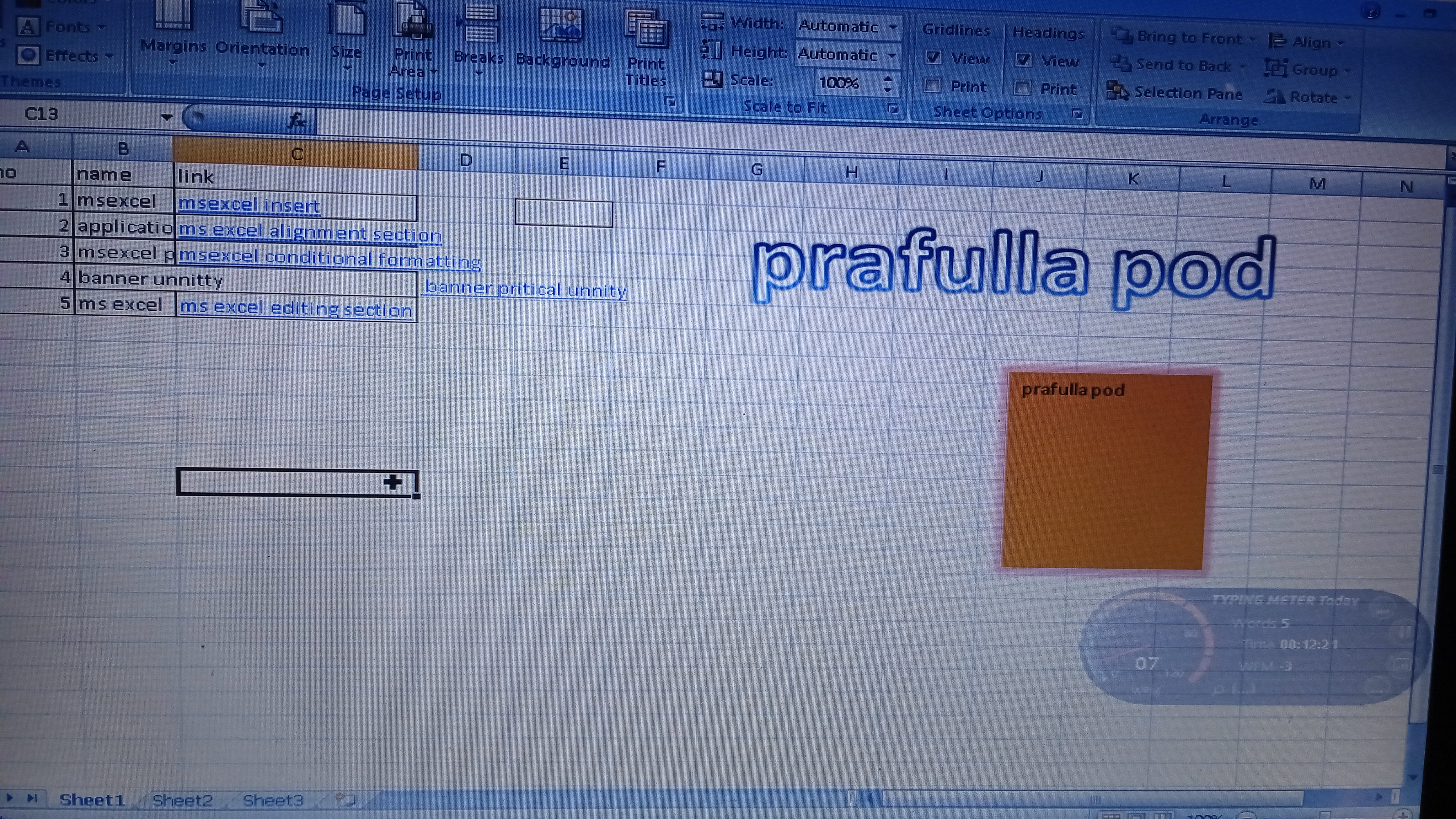This screenshot has width=1456, height=819.
Task: Switch to the Sheet3 tab
Action: click(x=273, y=800)
